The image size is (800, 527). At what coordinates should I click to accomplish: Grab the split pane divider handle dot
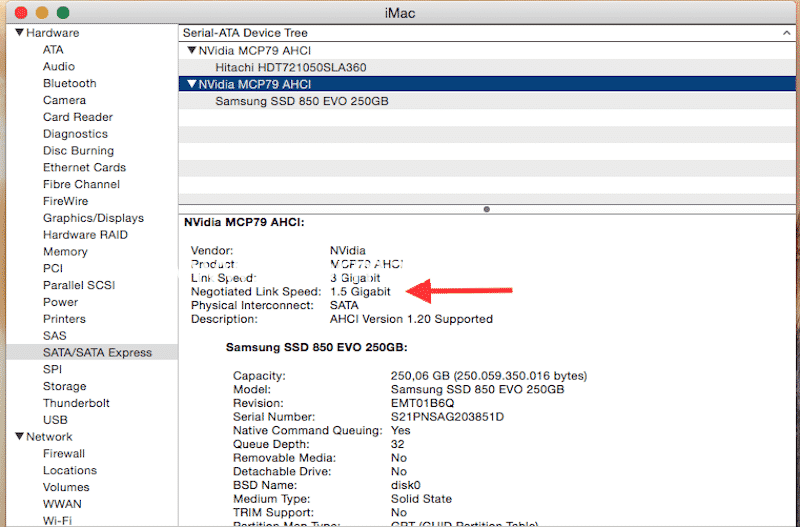coord(487,209)
